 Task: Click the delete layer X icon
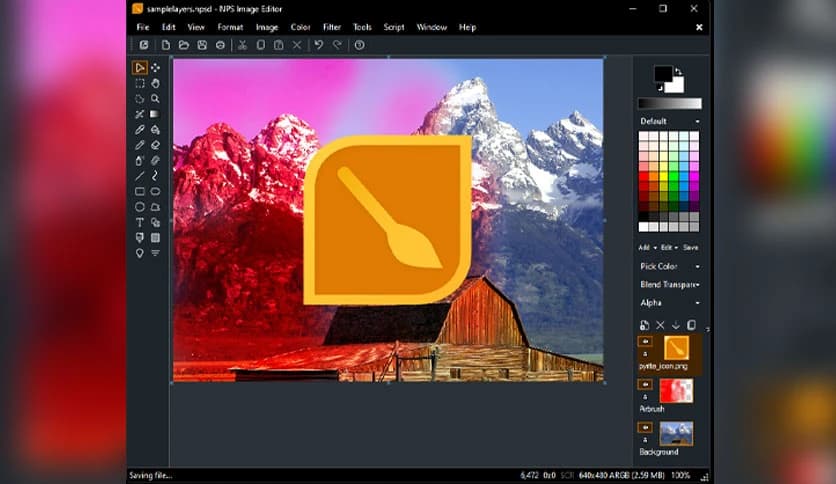[660, 325]
